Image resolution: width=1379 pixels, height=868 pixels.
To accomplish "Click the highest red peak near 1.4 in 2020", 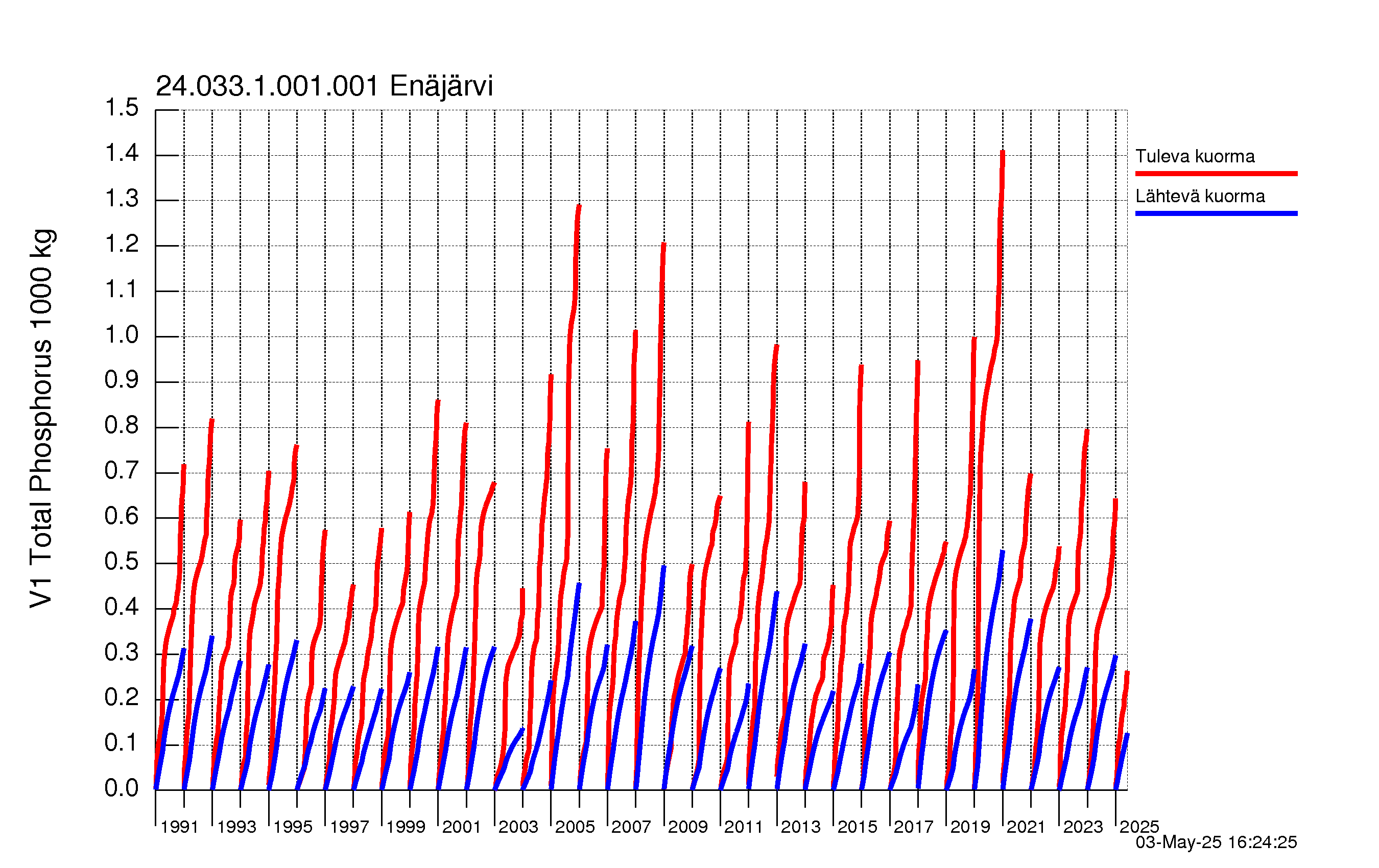I will click(1002, 152).
